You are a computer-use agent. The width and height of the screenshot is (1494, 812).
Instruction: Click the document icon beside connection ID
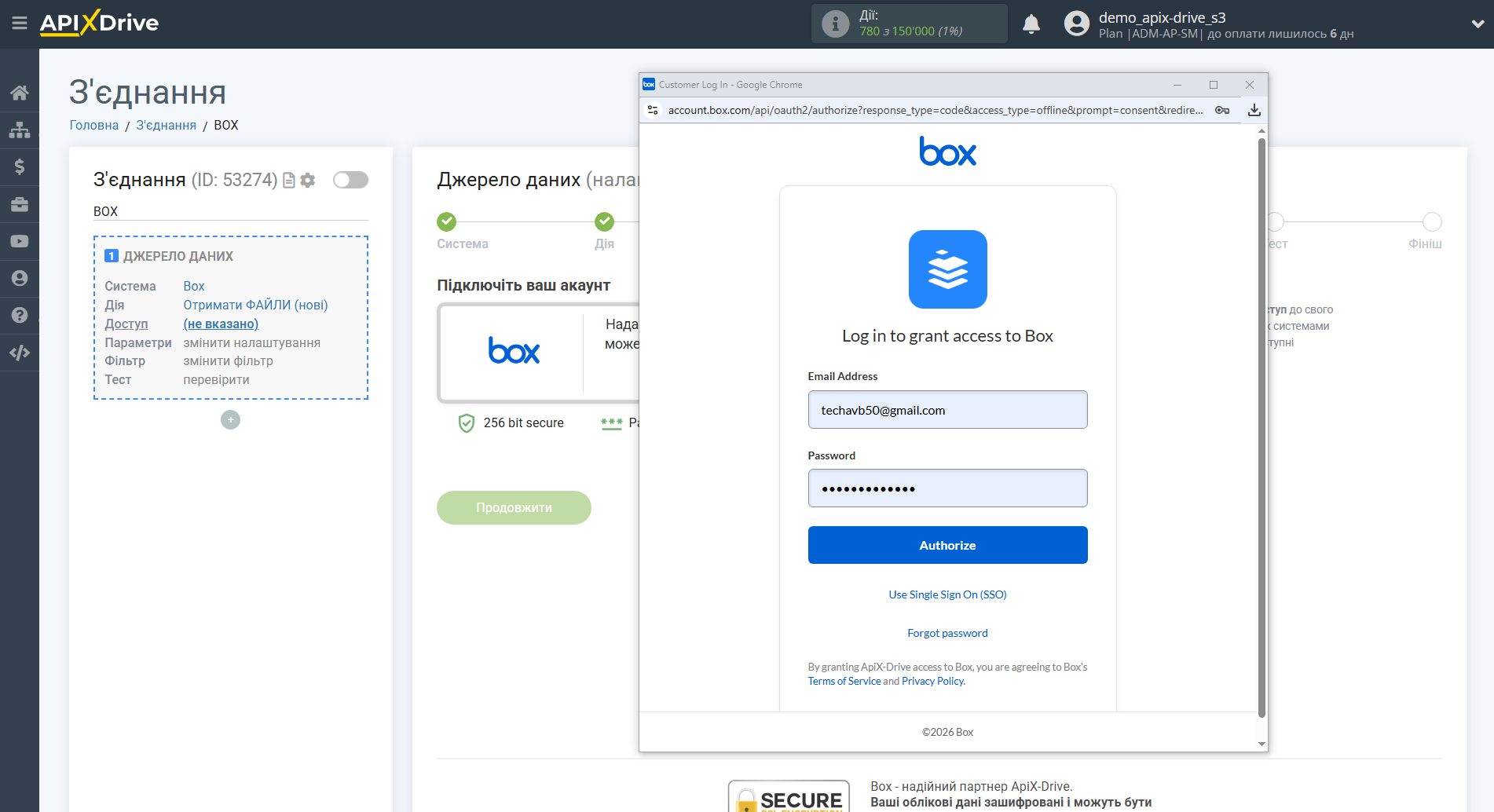[x=289, y=180]
